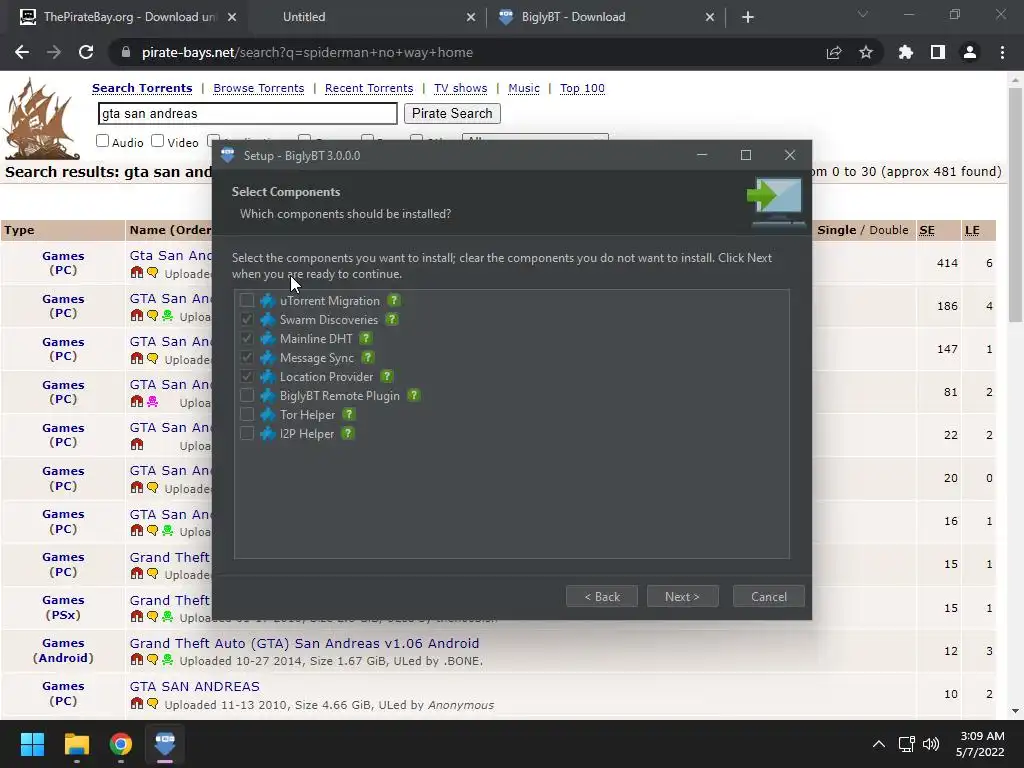The image size is (1024, 768).
Task: Check the Audio filter on Pirate Bay
Action: tap(103, 141)
